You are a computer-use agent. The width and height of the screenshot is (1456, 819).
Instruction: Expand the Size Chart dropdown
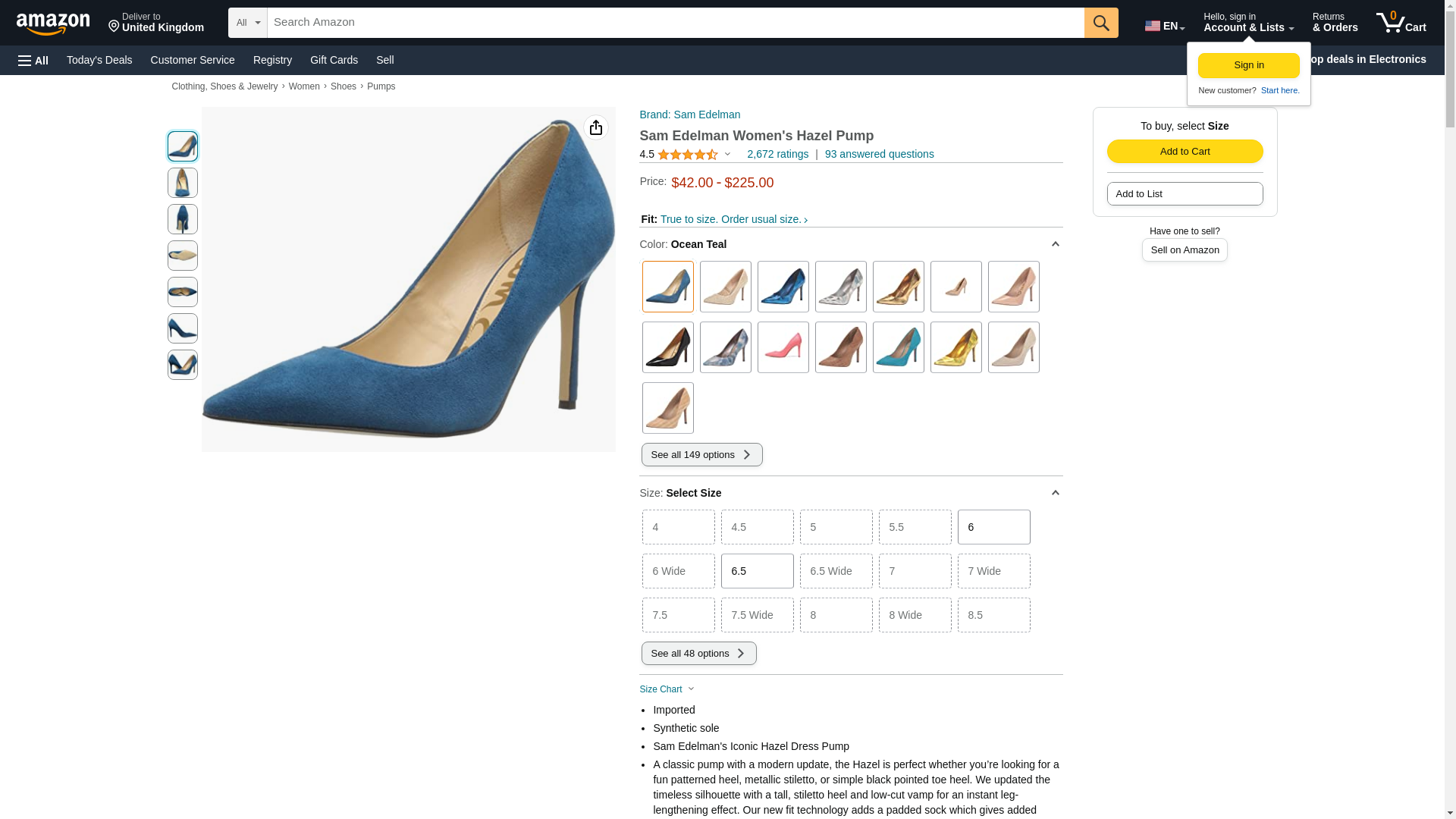(x=667, y=689)
